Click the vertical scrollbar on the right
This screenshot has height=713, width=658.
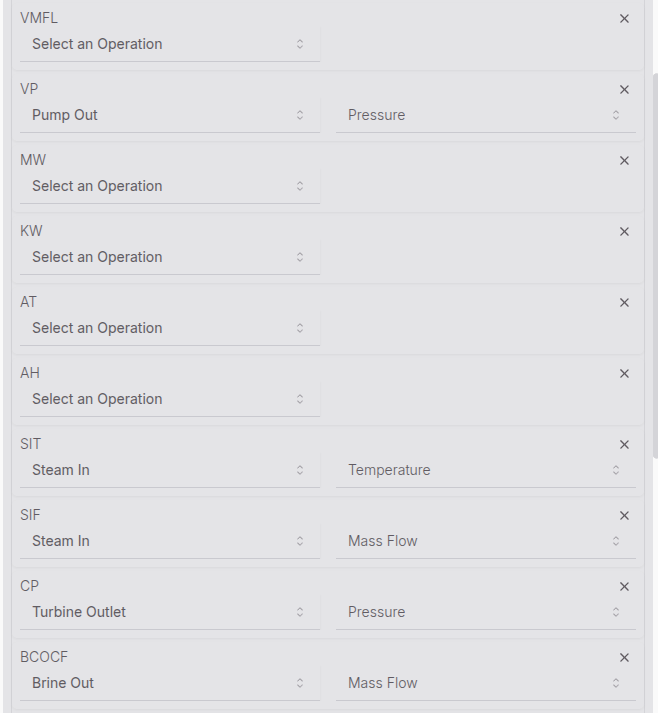[654, 265]
